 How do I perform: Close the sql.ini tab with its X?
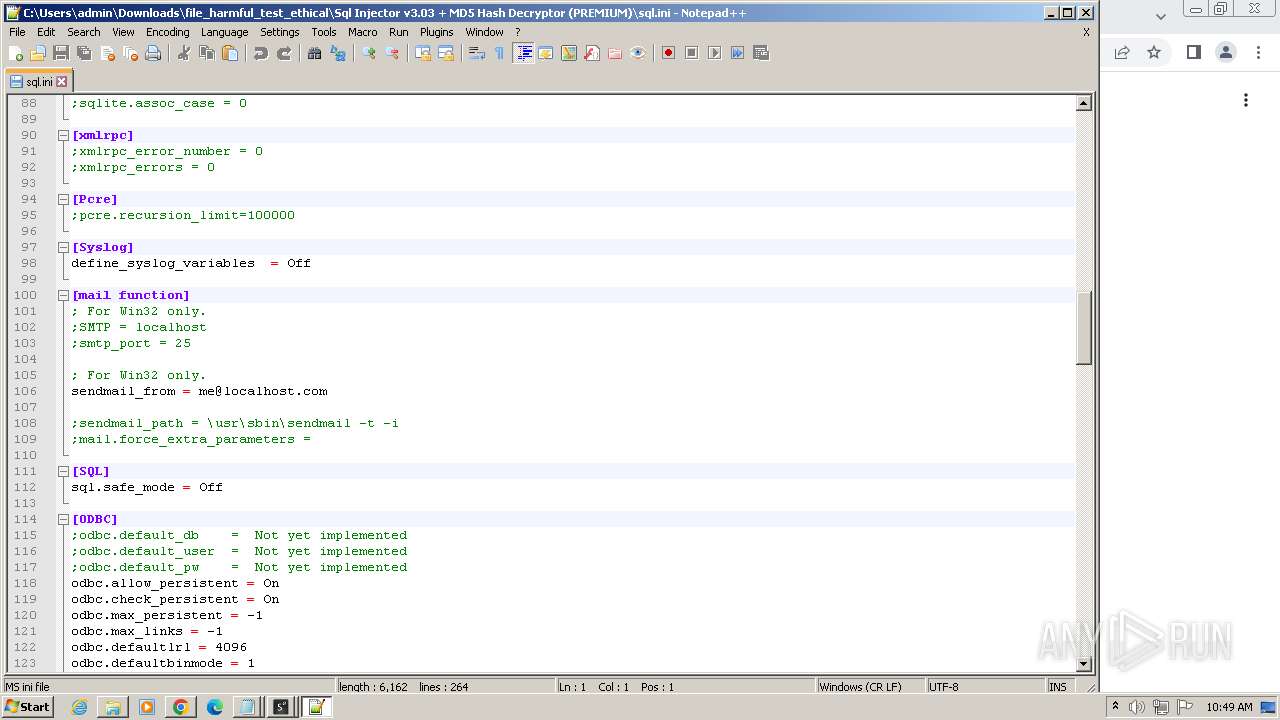pyautogui.click(x=61, y=82)
